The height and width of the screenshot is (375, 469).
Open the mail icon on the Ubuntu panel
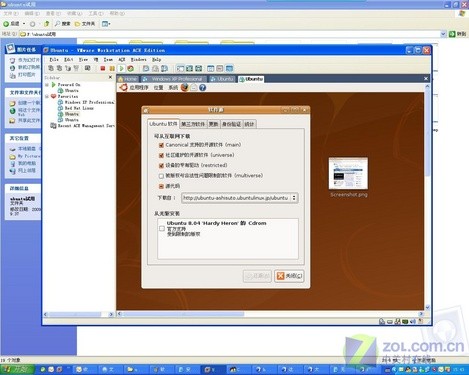tap(194, 88)
